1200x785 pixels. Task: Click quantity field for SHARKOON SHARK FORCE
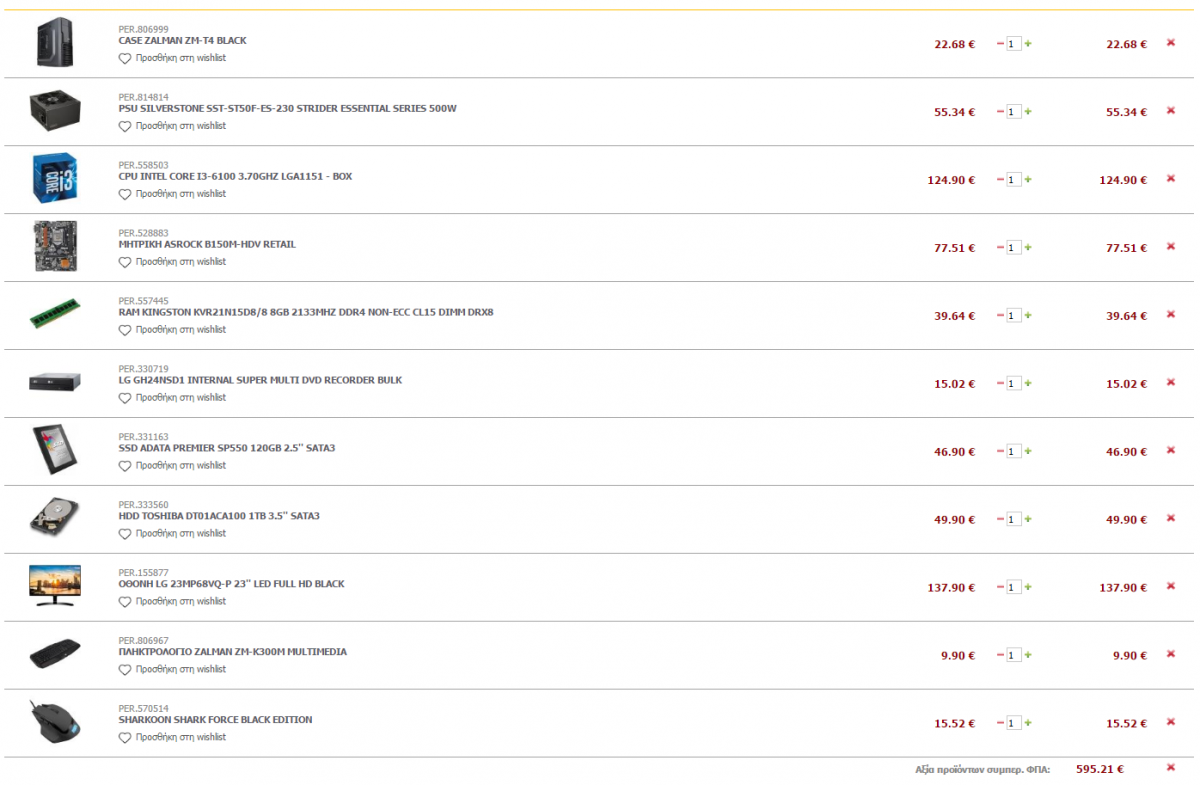point(1014,724)
